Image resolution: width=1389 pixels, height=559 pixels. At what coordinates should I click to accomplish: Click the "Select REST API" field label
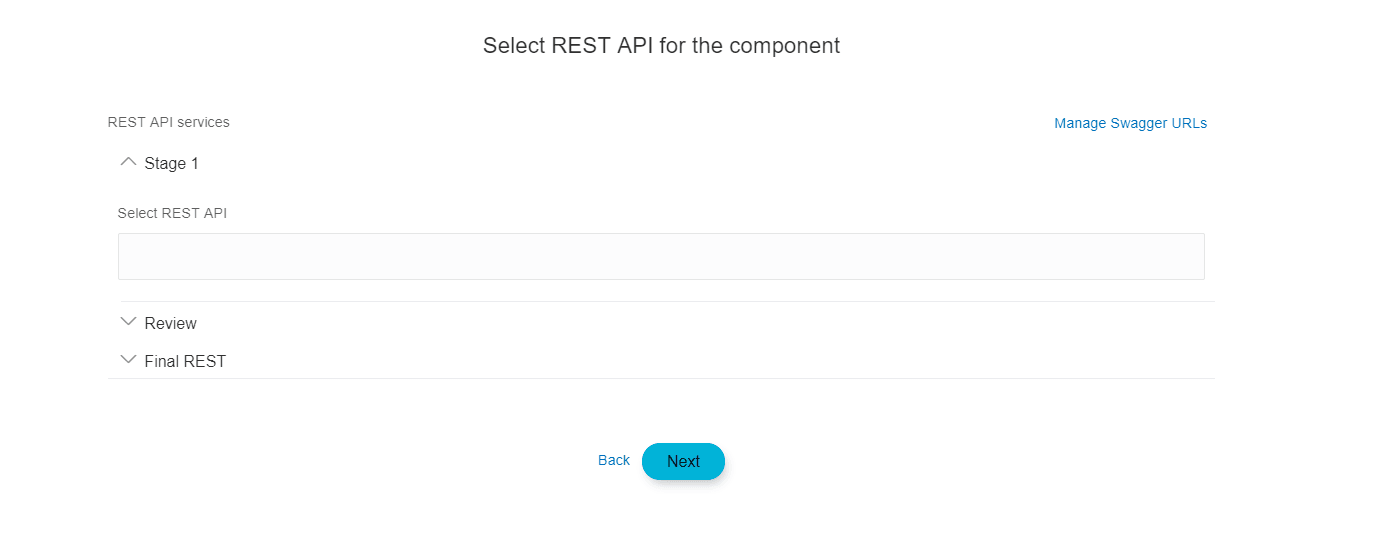(x=172, y=213)
